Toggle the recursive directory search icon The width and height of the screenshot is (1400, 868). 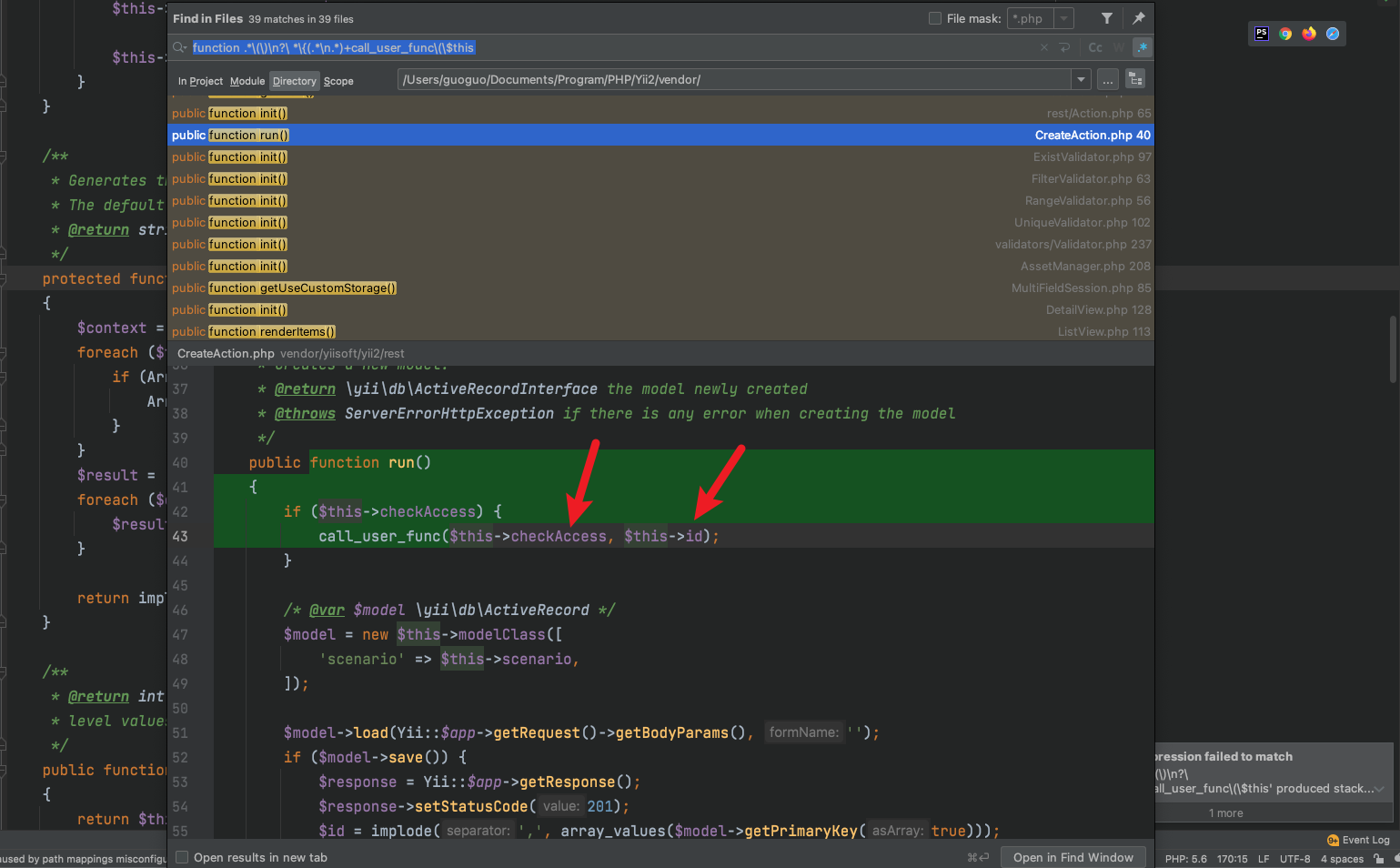point(1134,80)
